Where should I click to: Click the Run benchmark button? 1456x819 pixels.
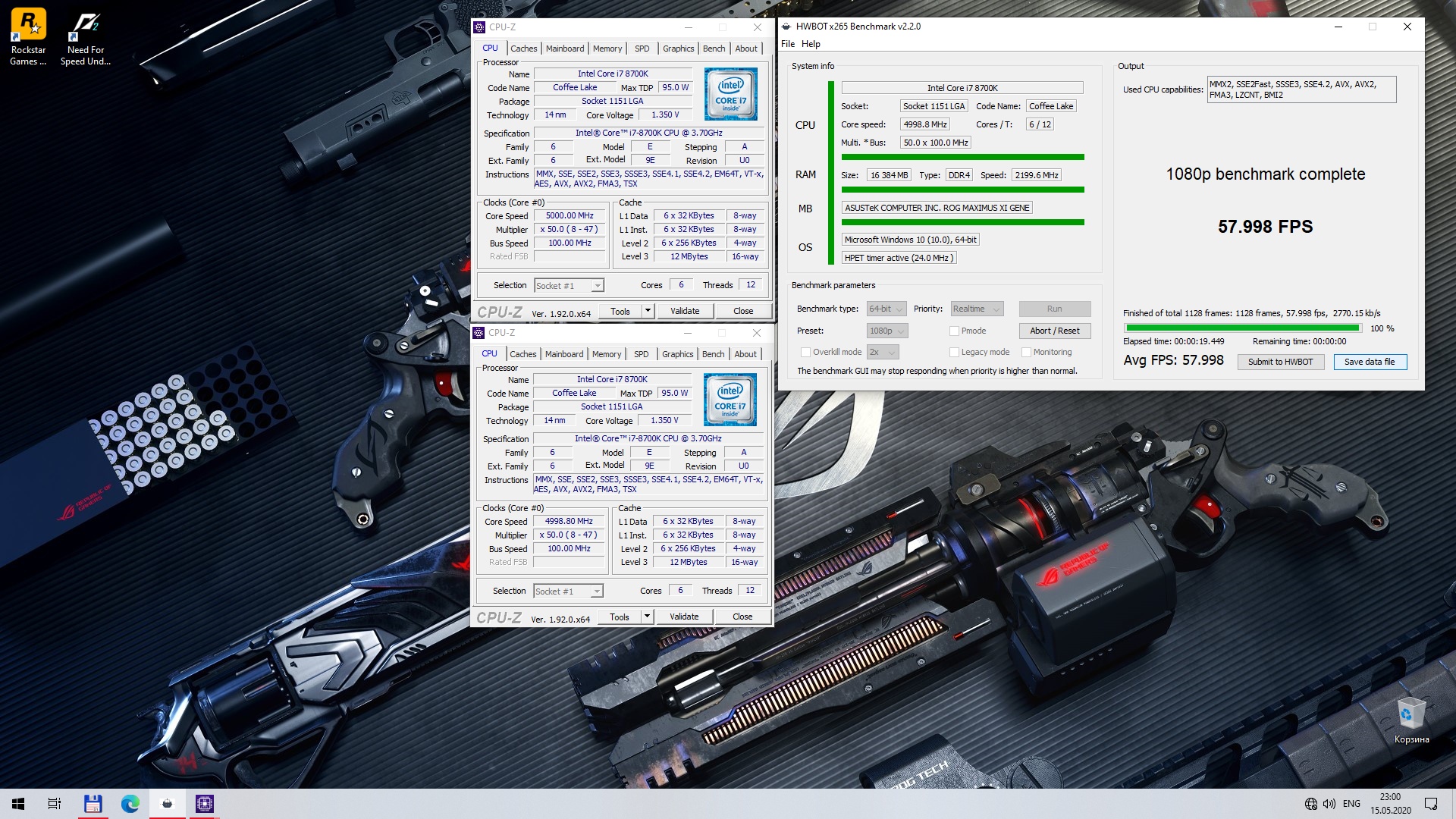point(1054,309)
